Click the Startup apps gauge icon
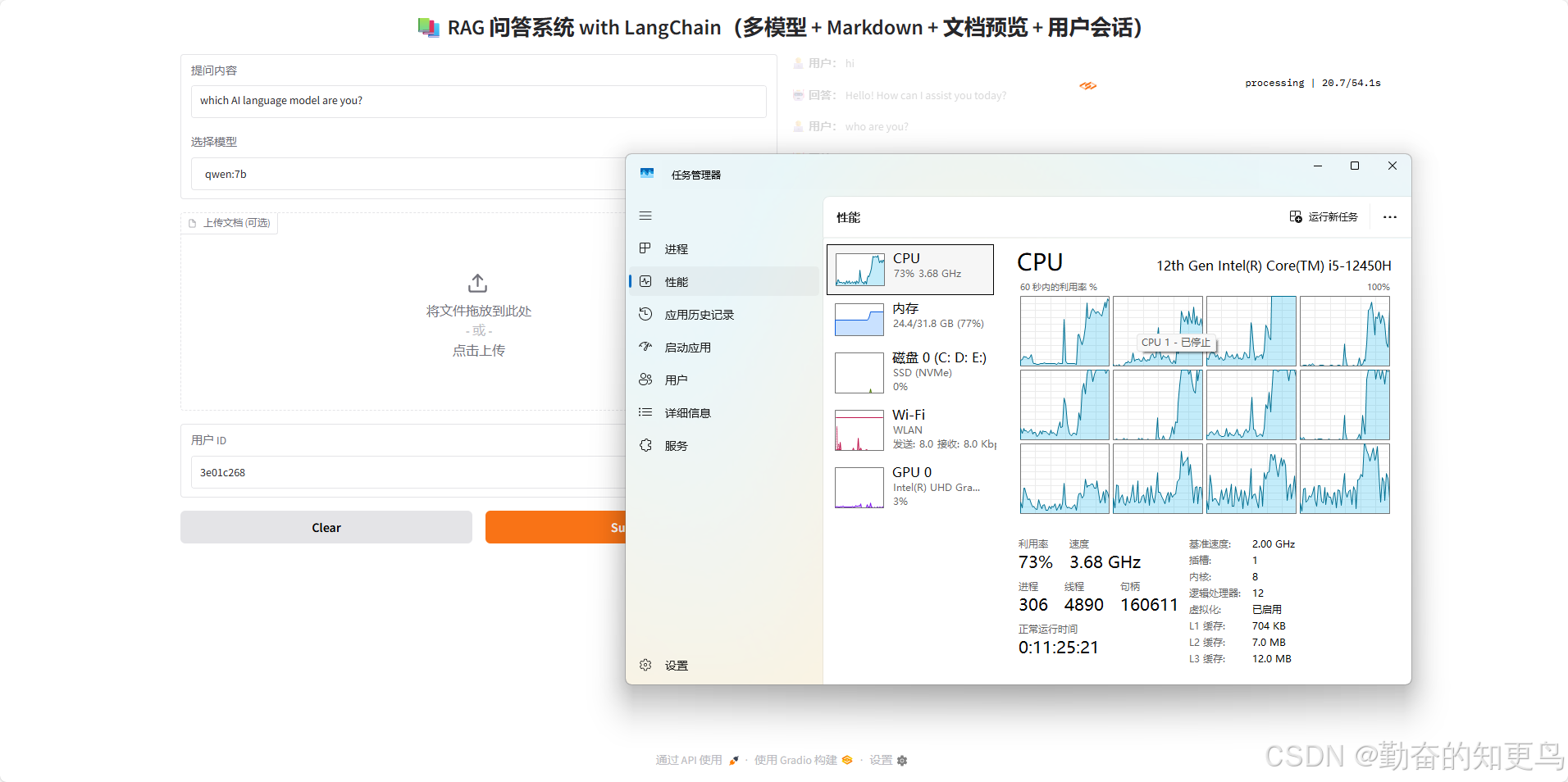 (x=645, y=347)
